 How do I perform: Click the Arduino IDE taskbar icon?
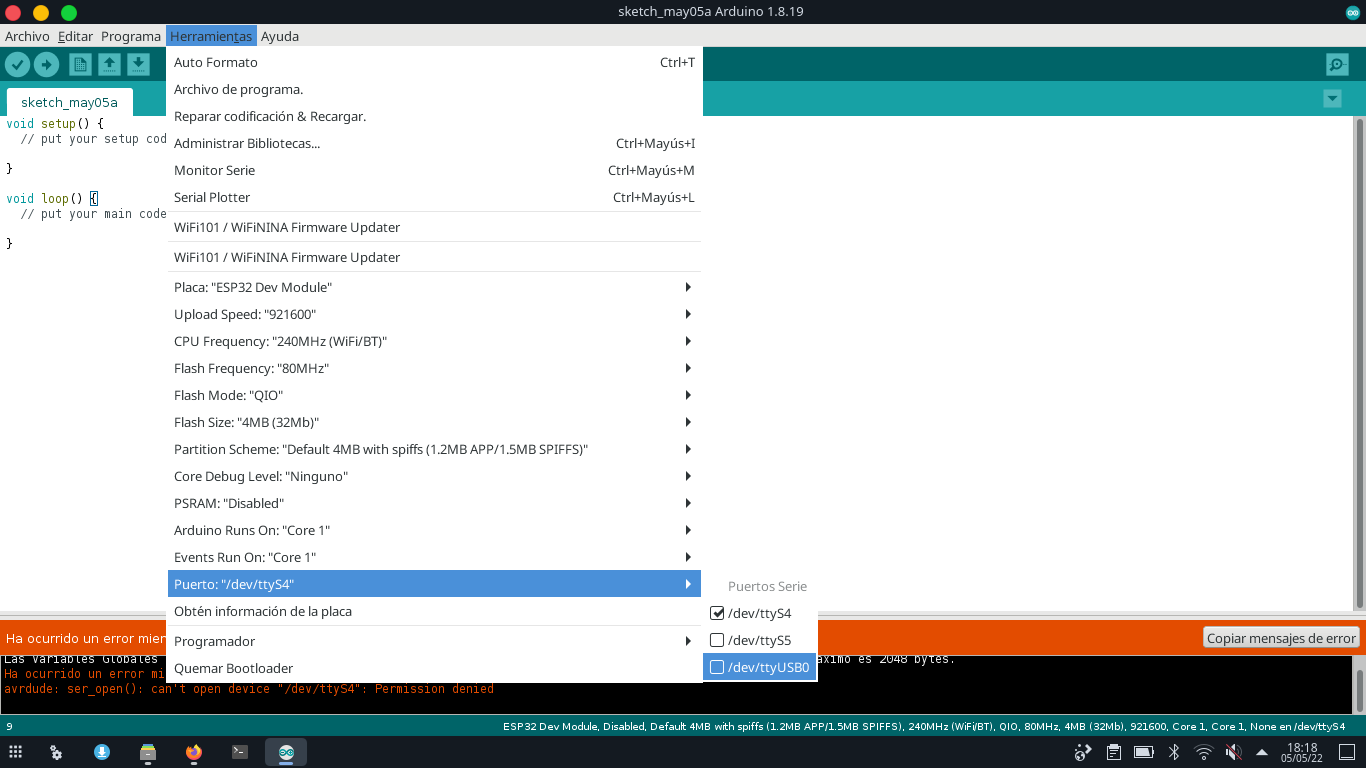tap(286, 752)
